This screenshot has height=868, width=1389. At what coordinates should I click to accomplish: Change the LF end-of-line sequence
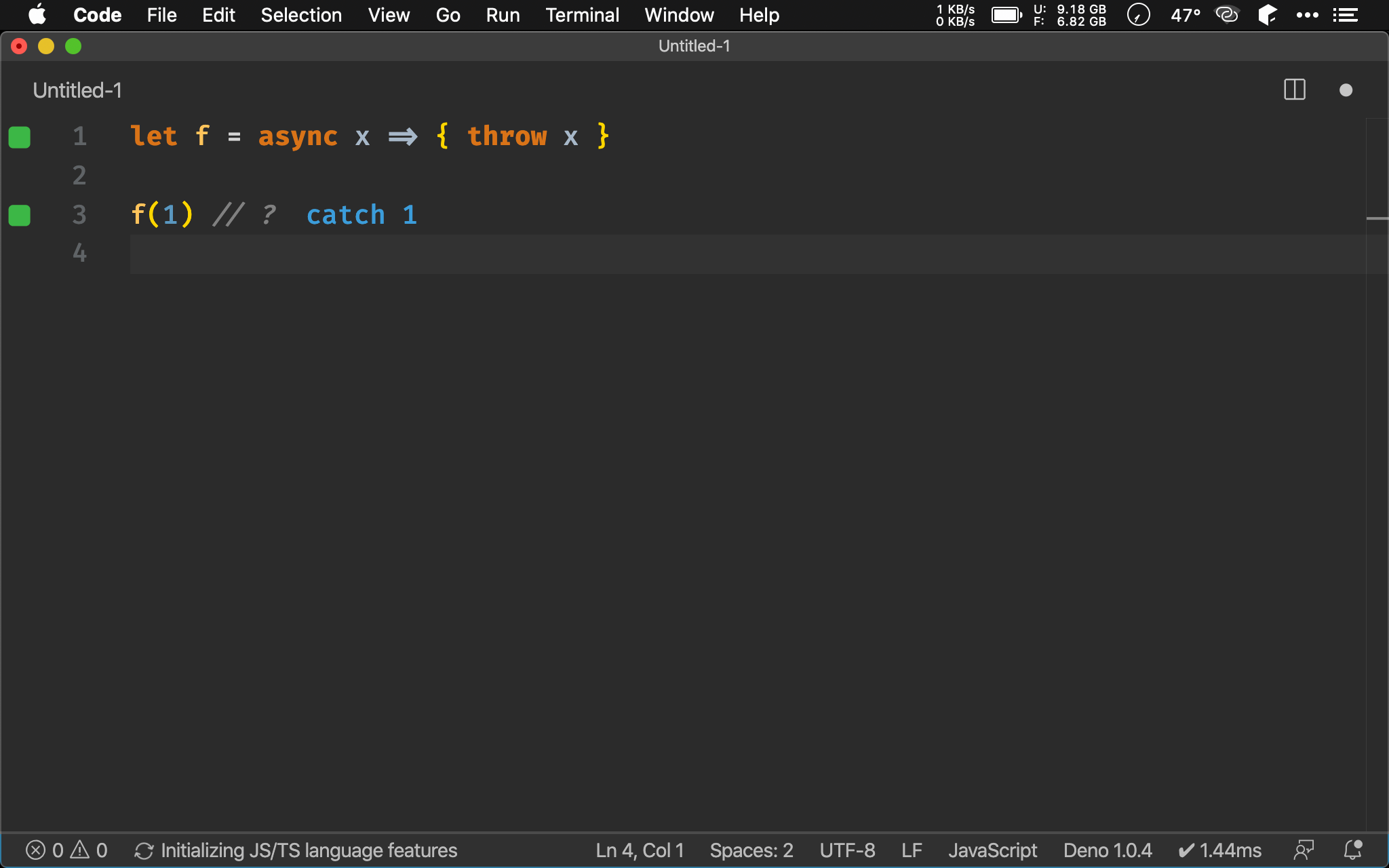[911, 850]
